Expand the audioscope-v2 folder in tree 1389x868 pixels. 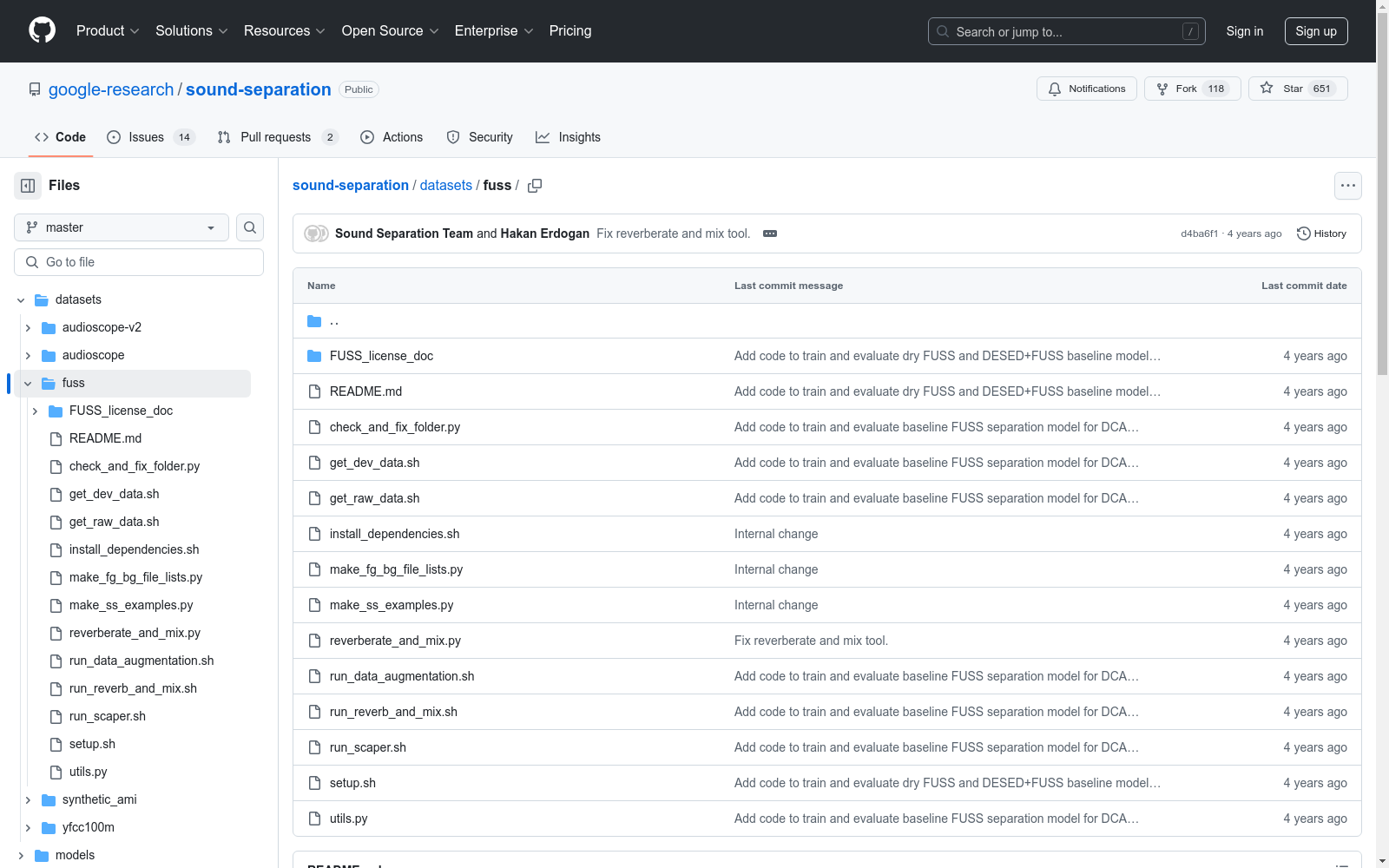[28, 328]
